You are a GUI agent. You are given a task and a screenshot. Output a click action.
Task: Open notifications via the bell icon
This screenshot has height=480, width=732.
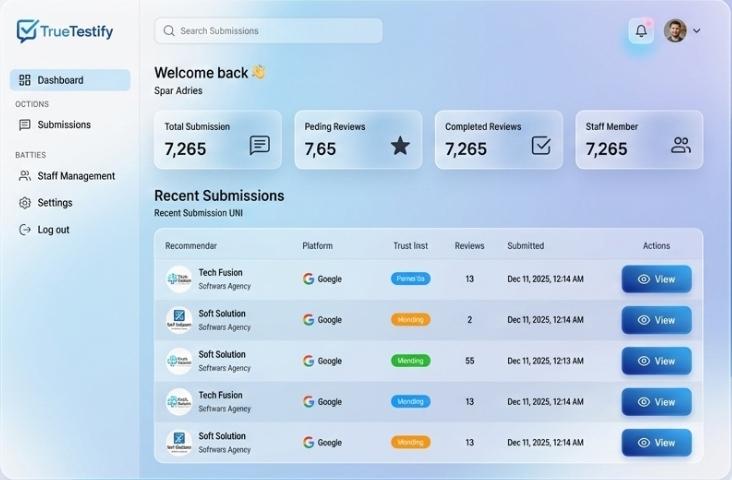point(641,31)
